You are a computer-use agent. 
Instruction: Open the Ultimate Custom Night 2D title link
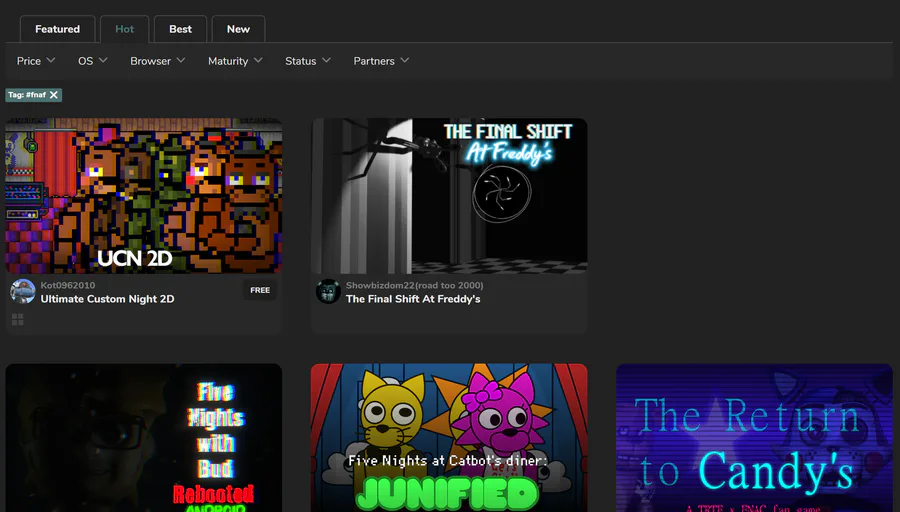[x=107, y=299]
